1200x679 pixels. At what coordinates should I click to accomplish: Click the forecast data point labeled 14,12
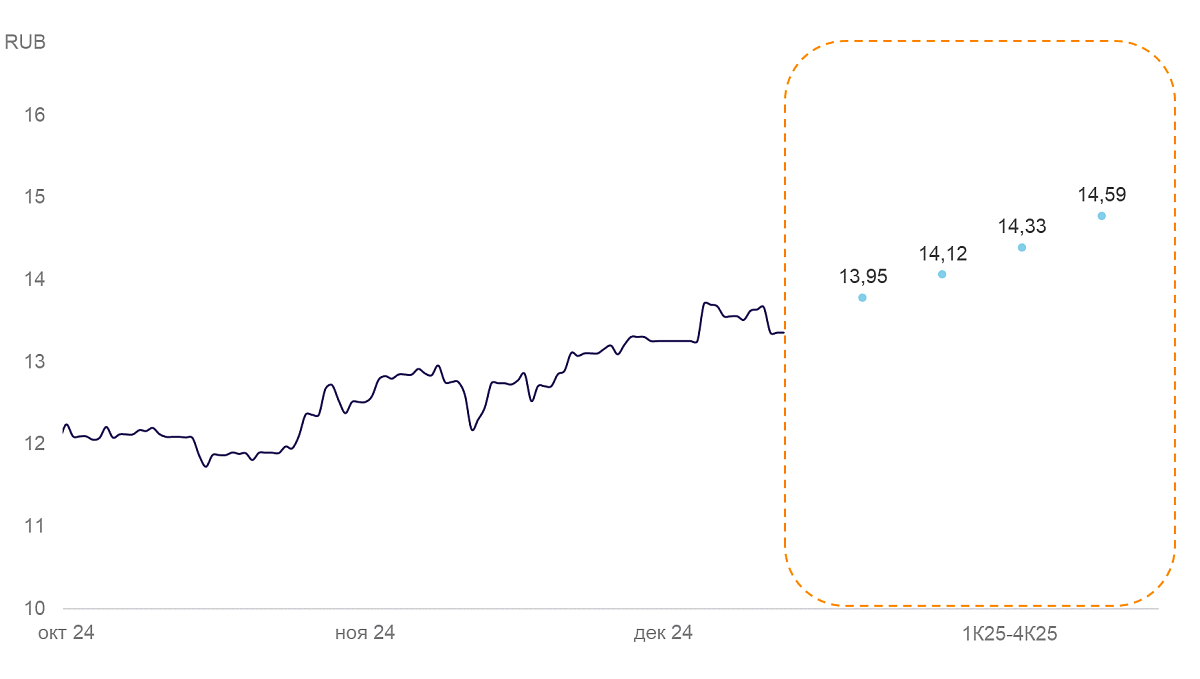(x=942, y=274)
